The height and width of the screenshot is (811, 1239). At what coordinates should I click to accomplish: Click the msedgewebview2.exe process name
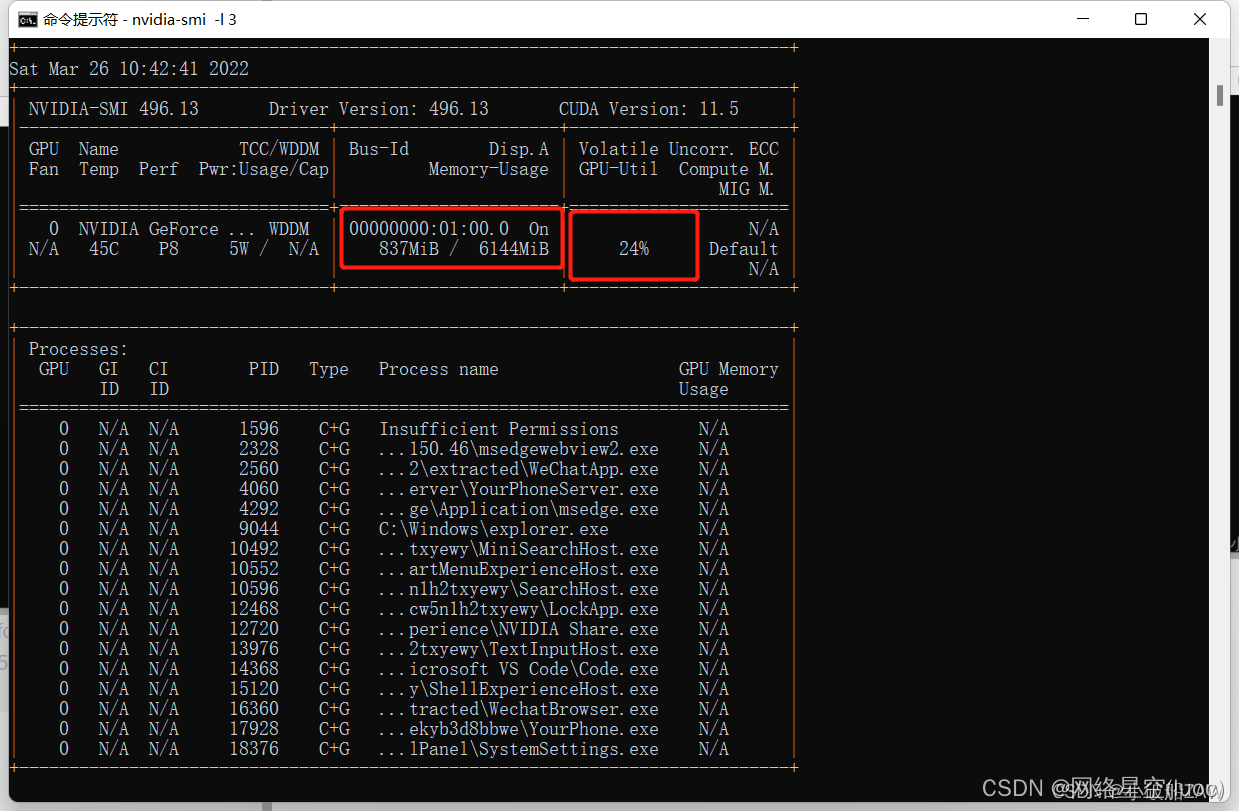[519, 449]
